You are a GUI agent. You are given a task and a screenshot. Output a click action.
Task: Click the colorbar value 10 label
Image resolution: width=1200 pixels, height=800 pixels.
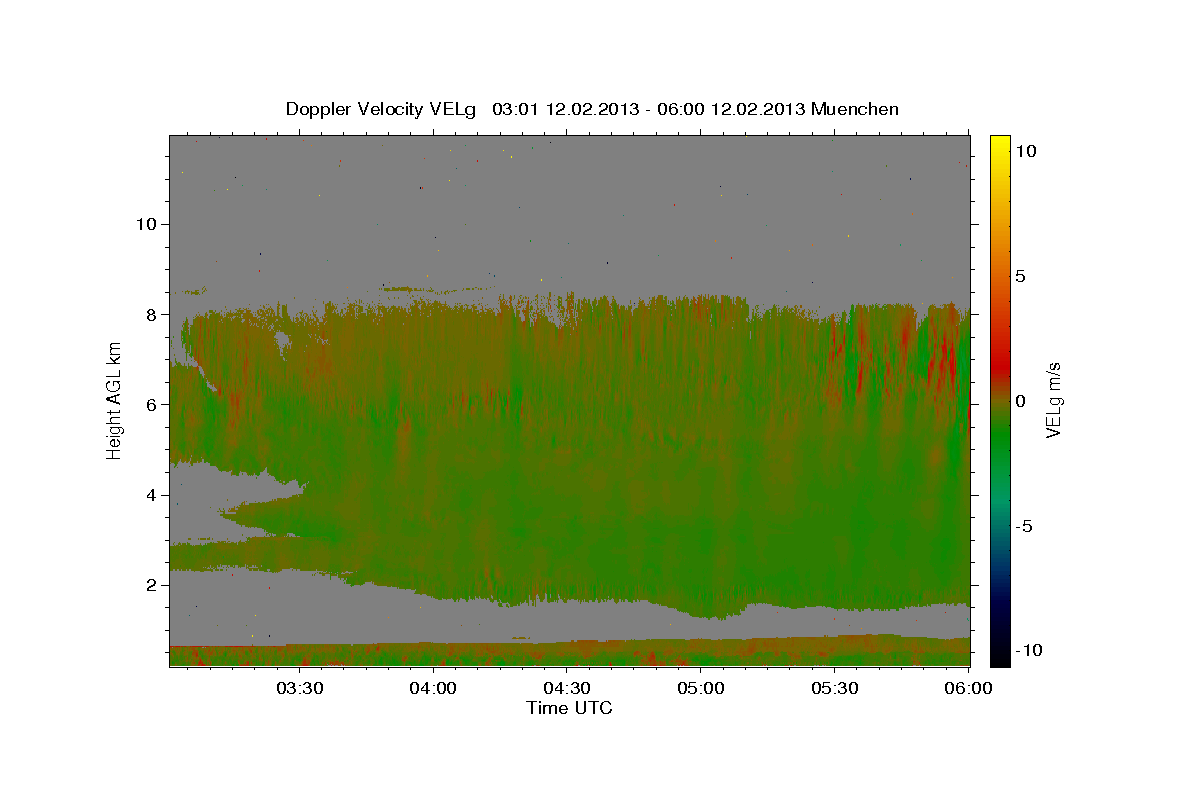pos(1026,151)
